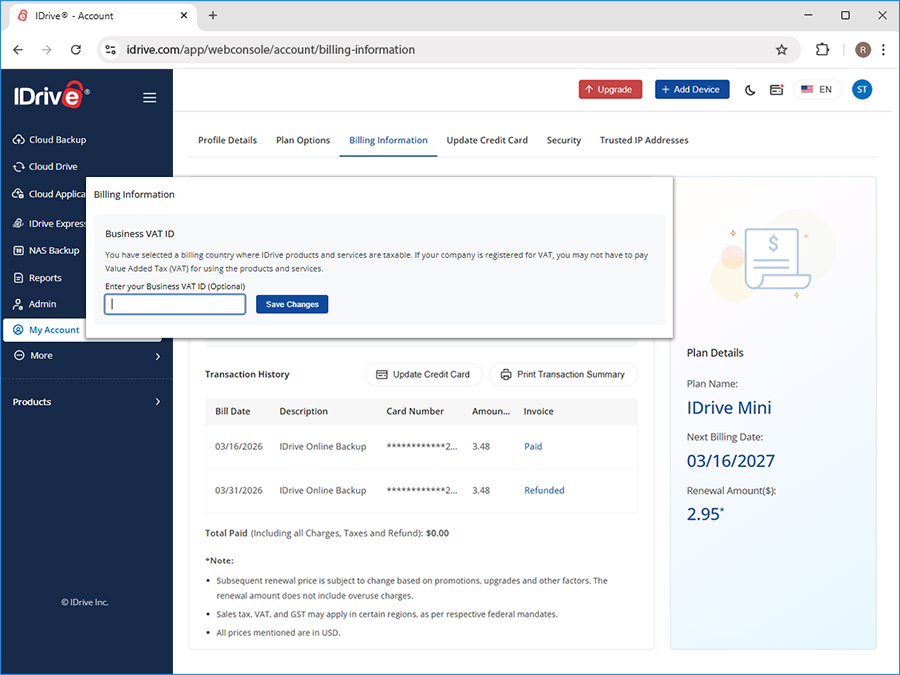The height and width of the screenshot is (675, 900).
Task: Click the red Upgrade button
Action: [610, 90]
